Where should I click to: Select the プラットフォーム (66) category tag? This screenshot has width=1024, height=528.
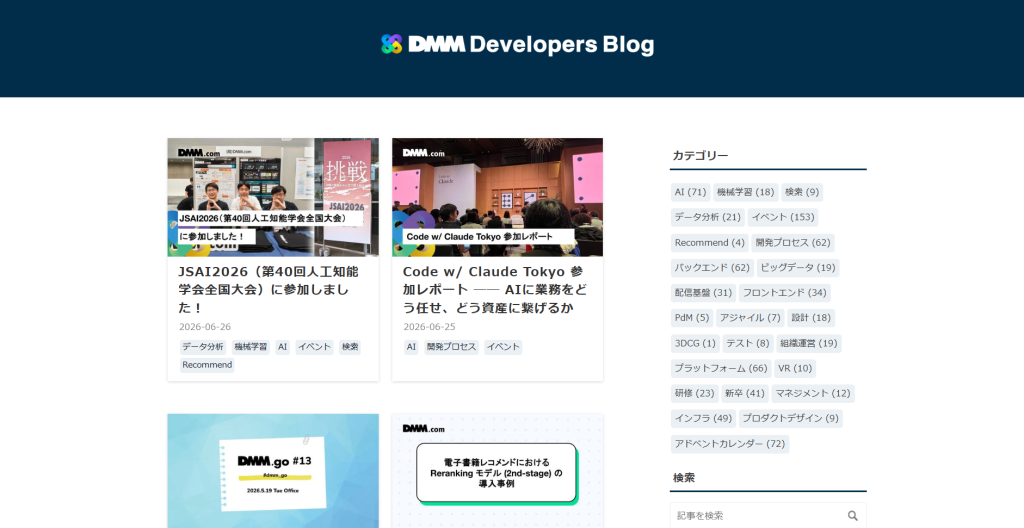point(720,368)
